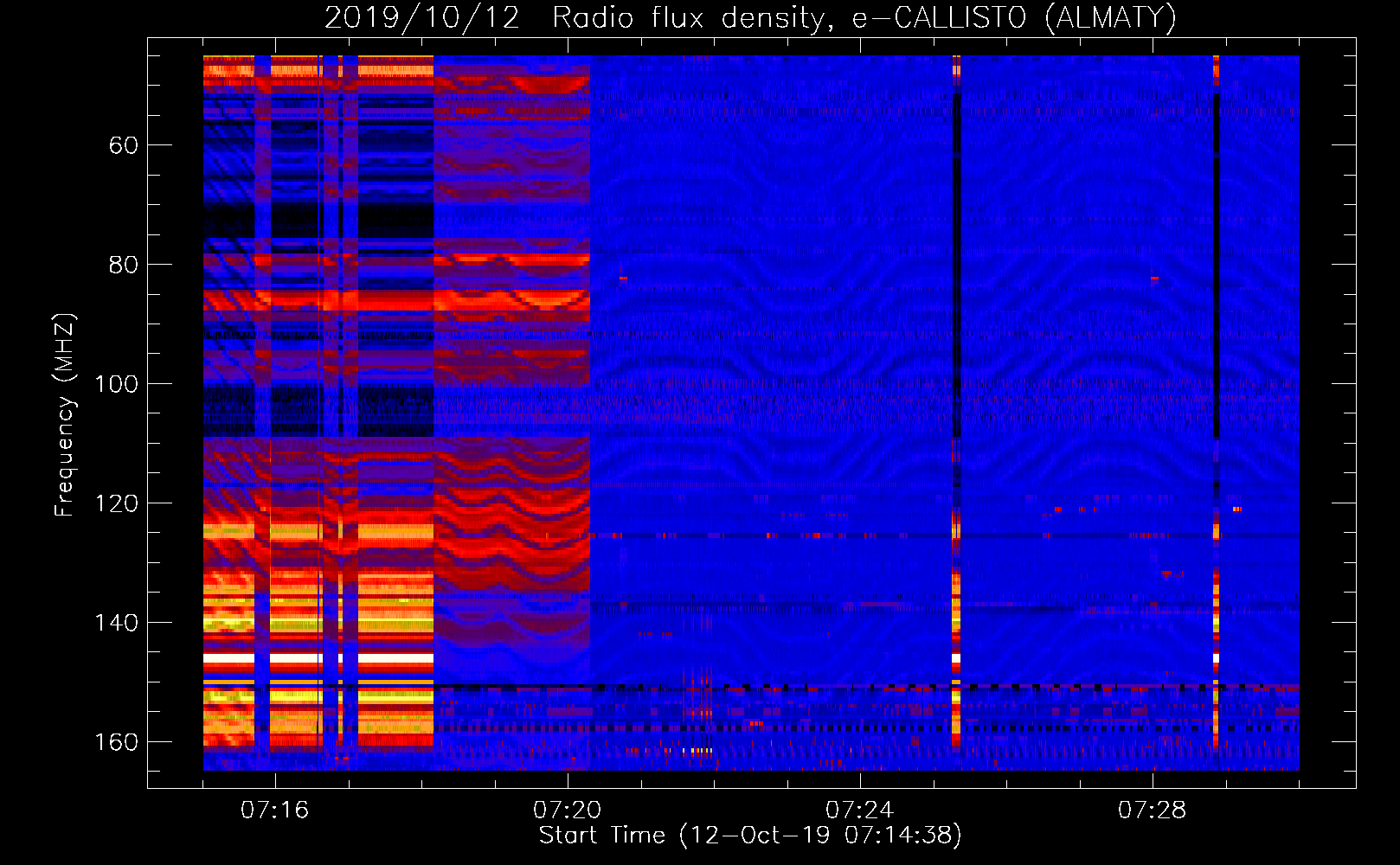1400x865 pixels.
Task: Click the 'Start Time (12-Oct-19 07:14:38)' label
Action: [x=750, y=836]
